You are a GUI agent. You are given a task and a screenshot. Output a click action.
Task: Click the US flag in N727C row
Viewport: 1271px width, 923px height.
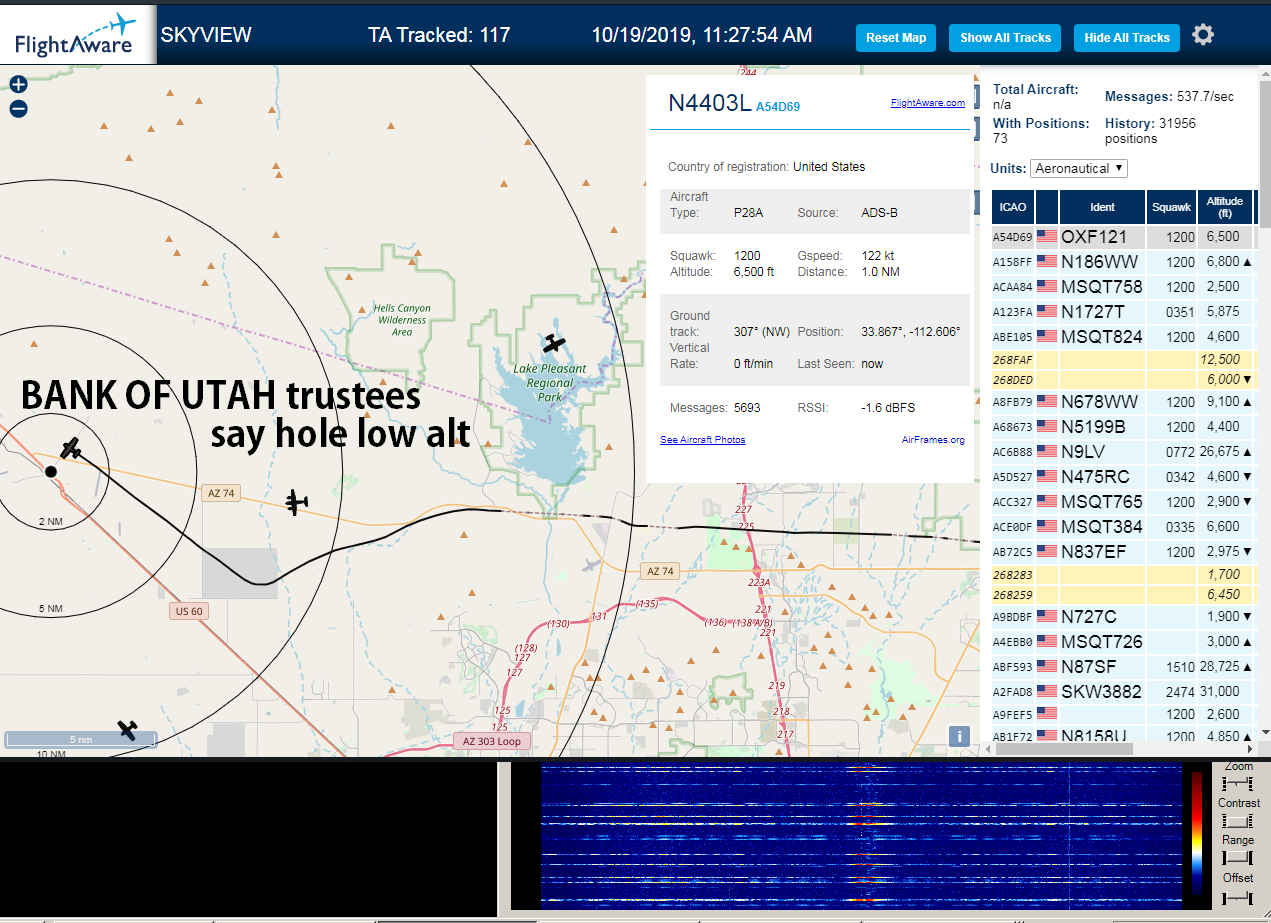tap(1047, 616)
